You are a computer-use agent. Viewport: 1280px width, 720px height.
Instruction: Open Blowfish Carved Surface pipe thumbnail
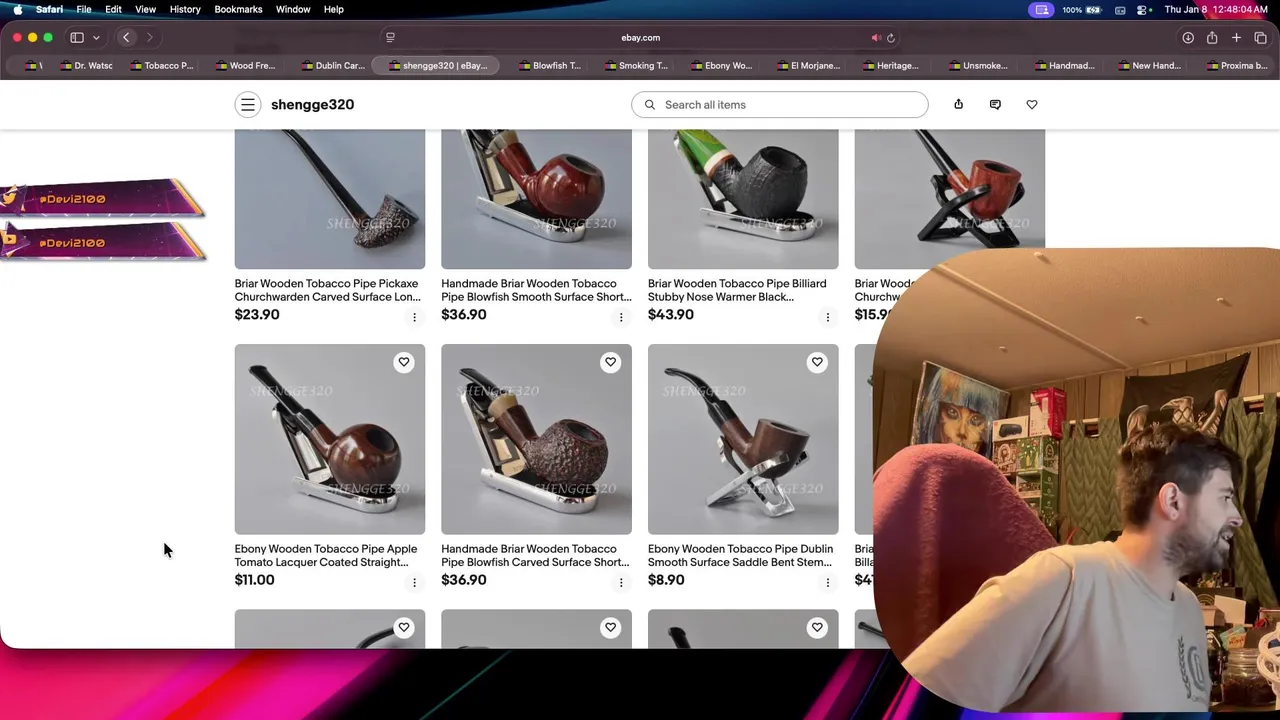(x=536, y=439)
